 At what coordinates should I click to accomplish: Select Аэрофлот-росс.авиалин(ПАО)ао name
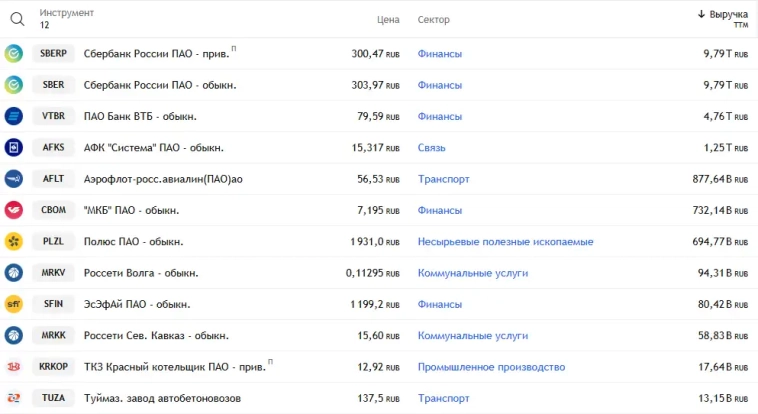click(x=163, y=179)
